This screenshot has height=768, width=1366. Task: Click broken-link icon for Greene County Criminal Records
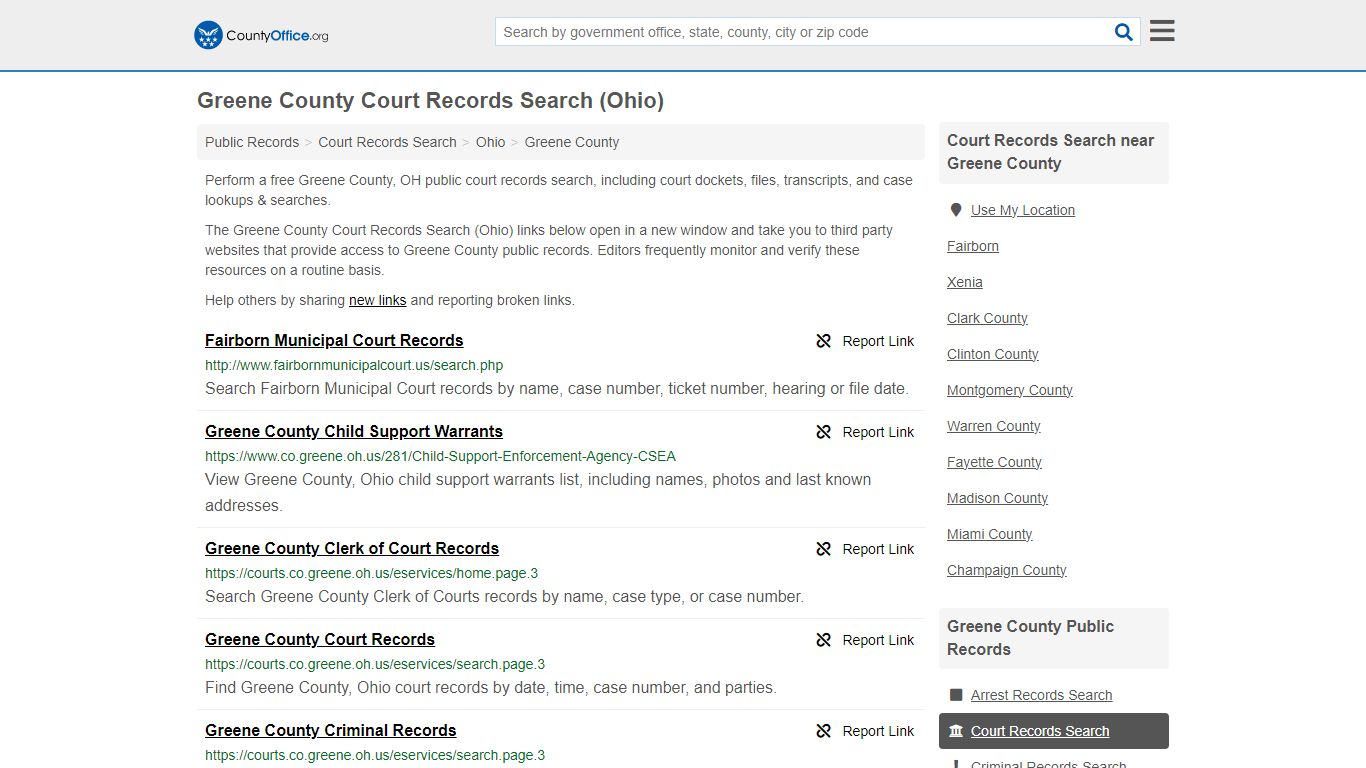coord(824,731)
